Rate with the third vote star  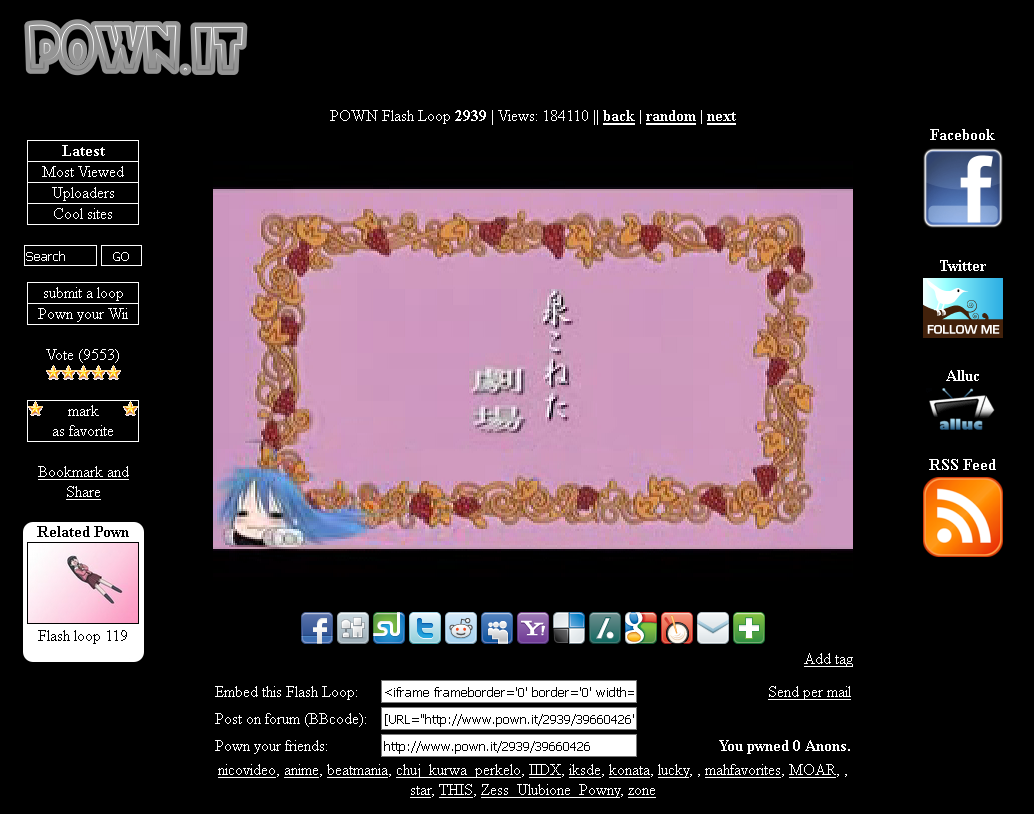coord(83,373)
